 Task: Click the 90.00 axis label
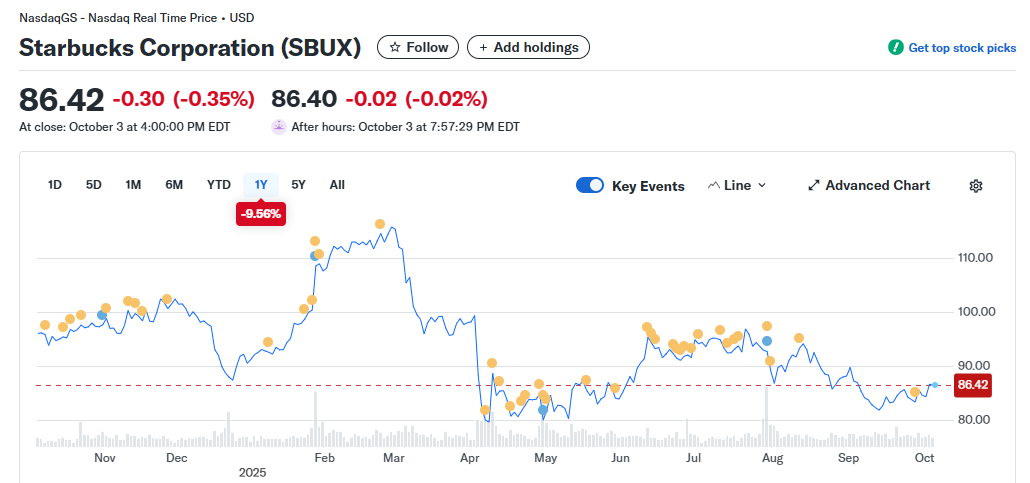coord(974,366)
